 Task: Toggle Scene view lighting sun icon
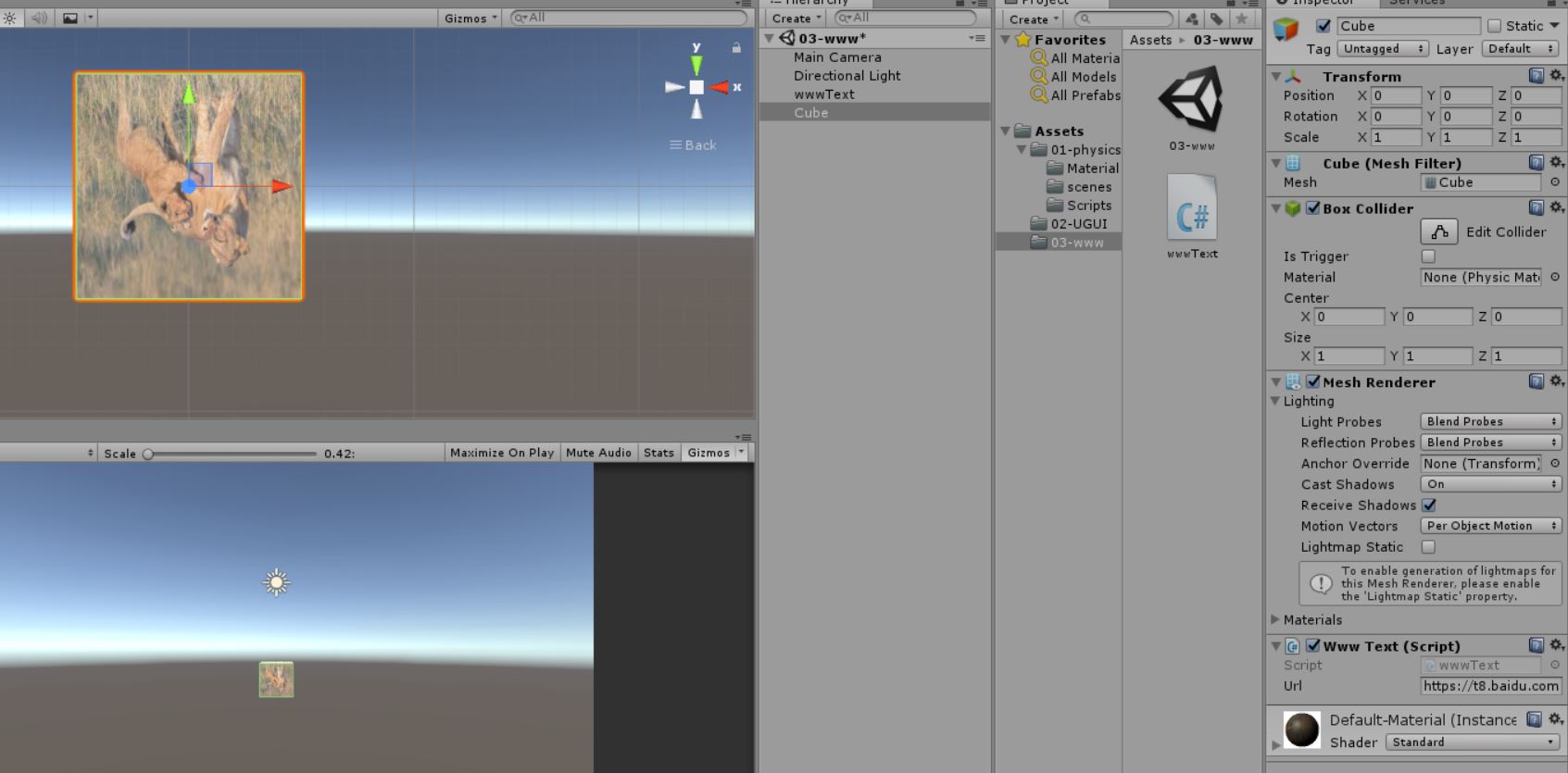point(9,18)
